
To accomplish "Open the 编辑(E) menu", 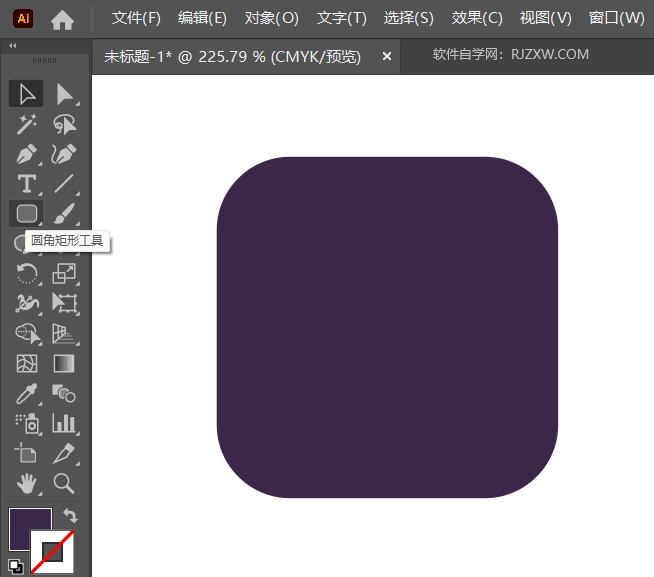I will coord(202,18).
